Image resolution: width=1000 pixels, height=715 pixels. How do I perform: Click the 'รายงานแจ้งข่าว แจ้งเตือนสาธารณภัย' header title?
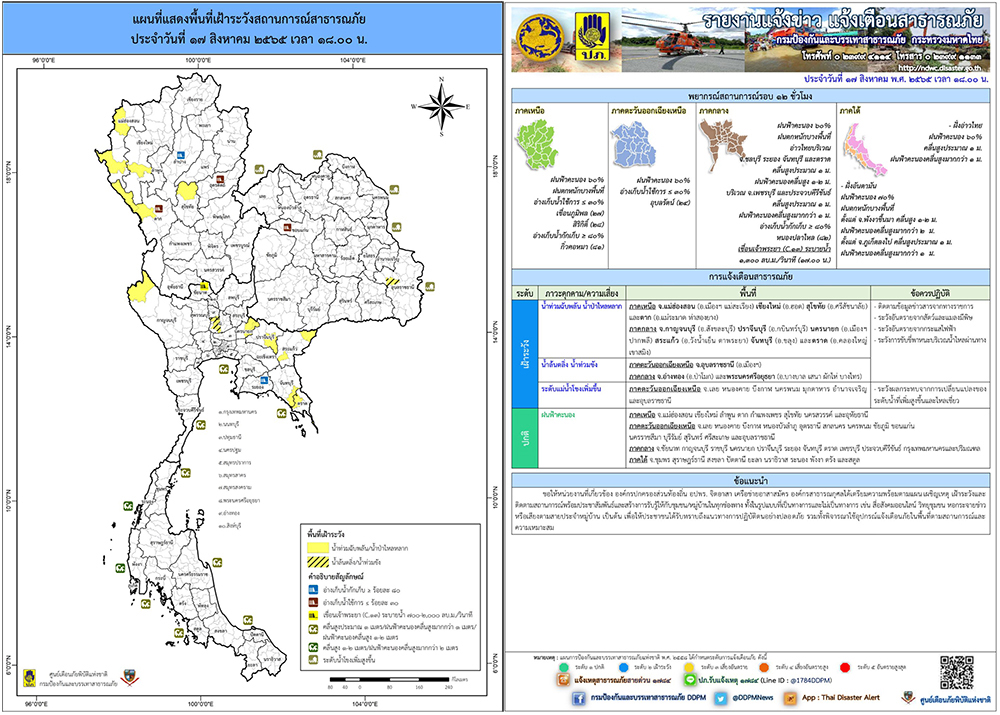[843, 20]
